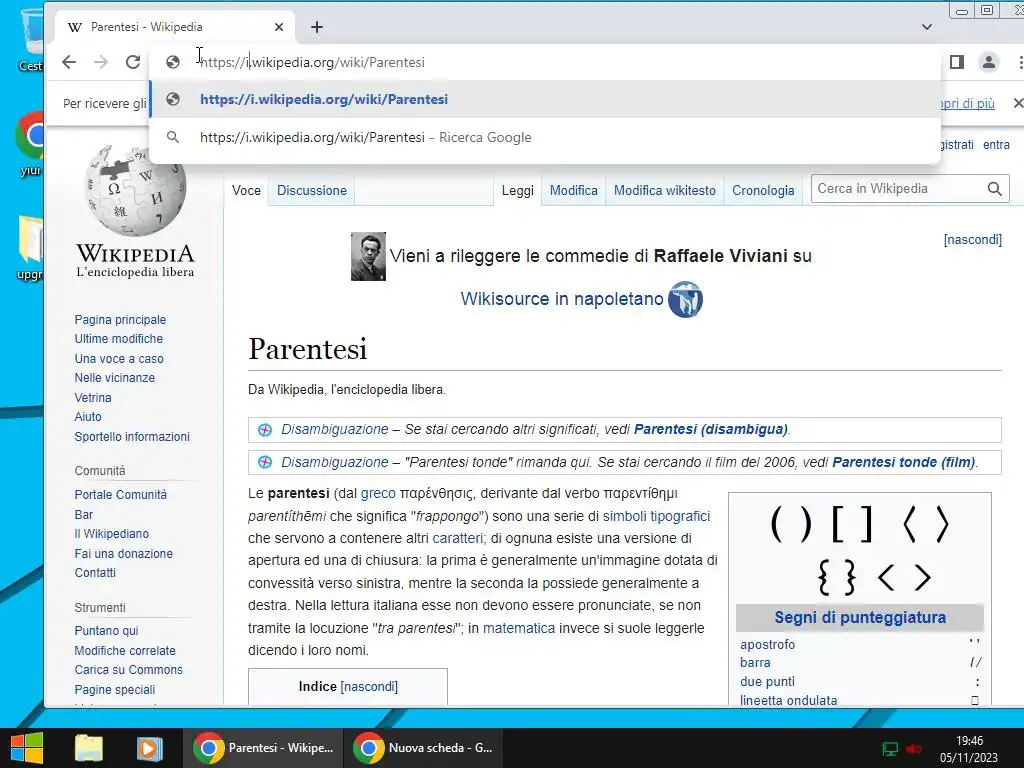Dismiss the notification info bar
This screenshot has height=768, width=1024.
(x=1017, y=103)
